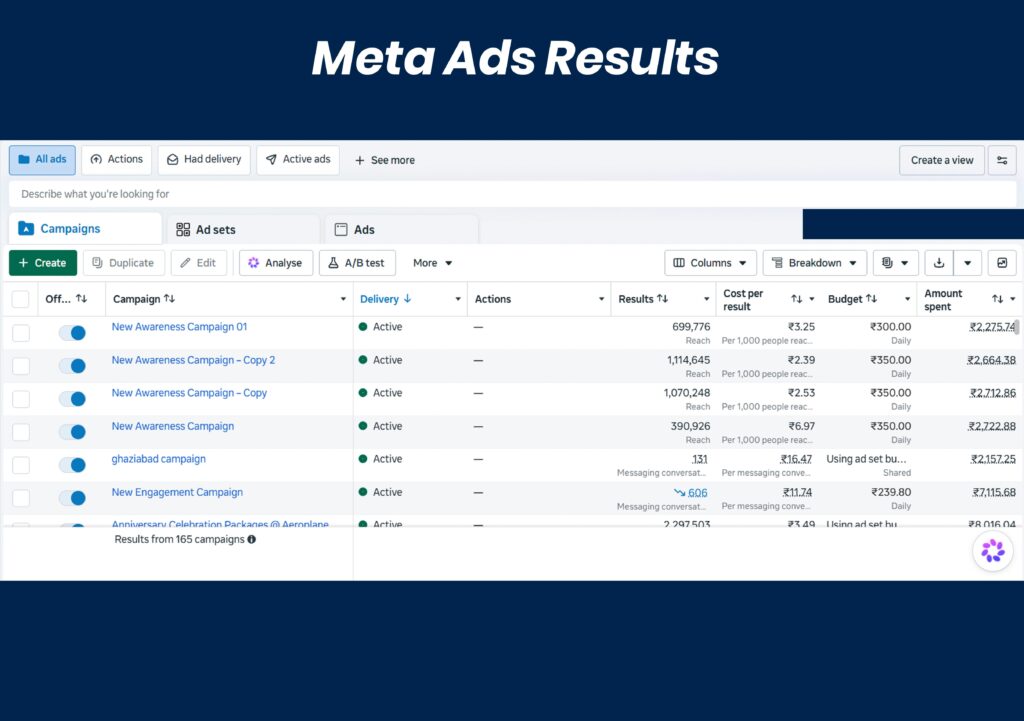This screenshot has height=721, width=1024.
Task: Sort by Campaign column arrows
Action: coord(169,298)
